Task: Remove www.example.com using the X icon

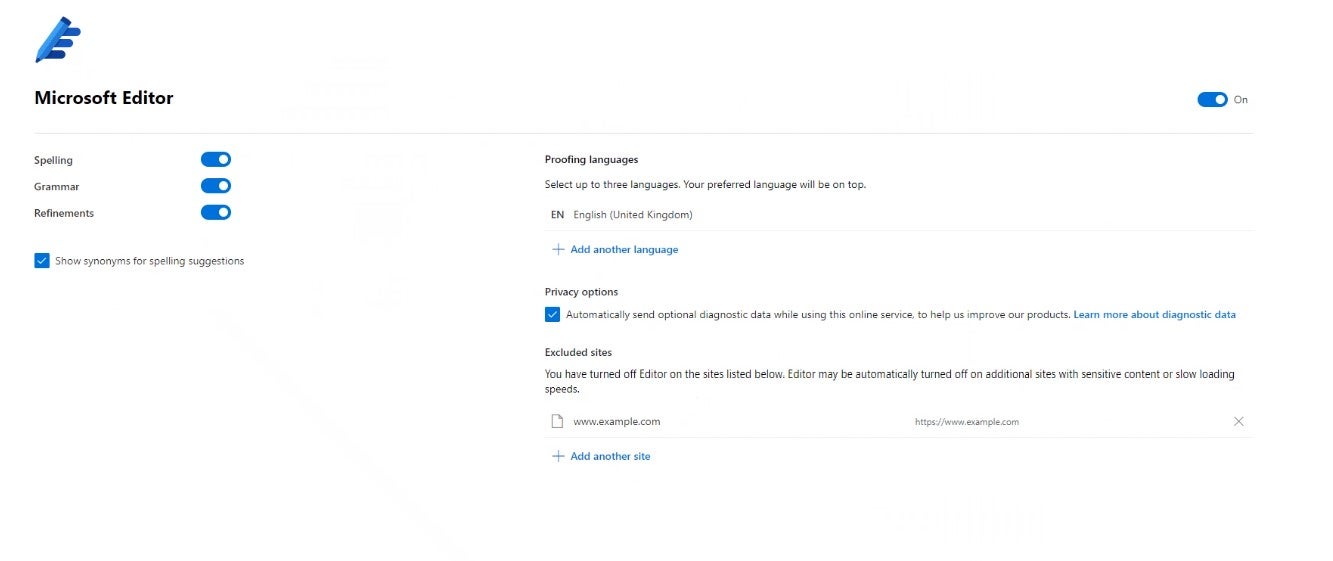Action: [1239, 422]
